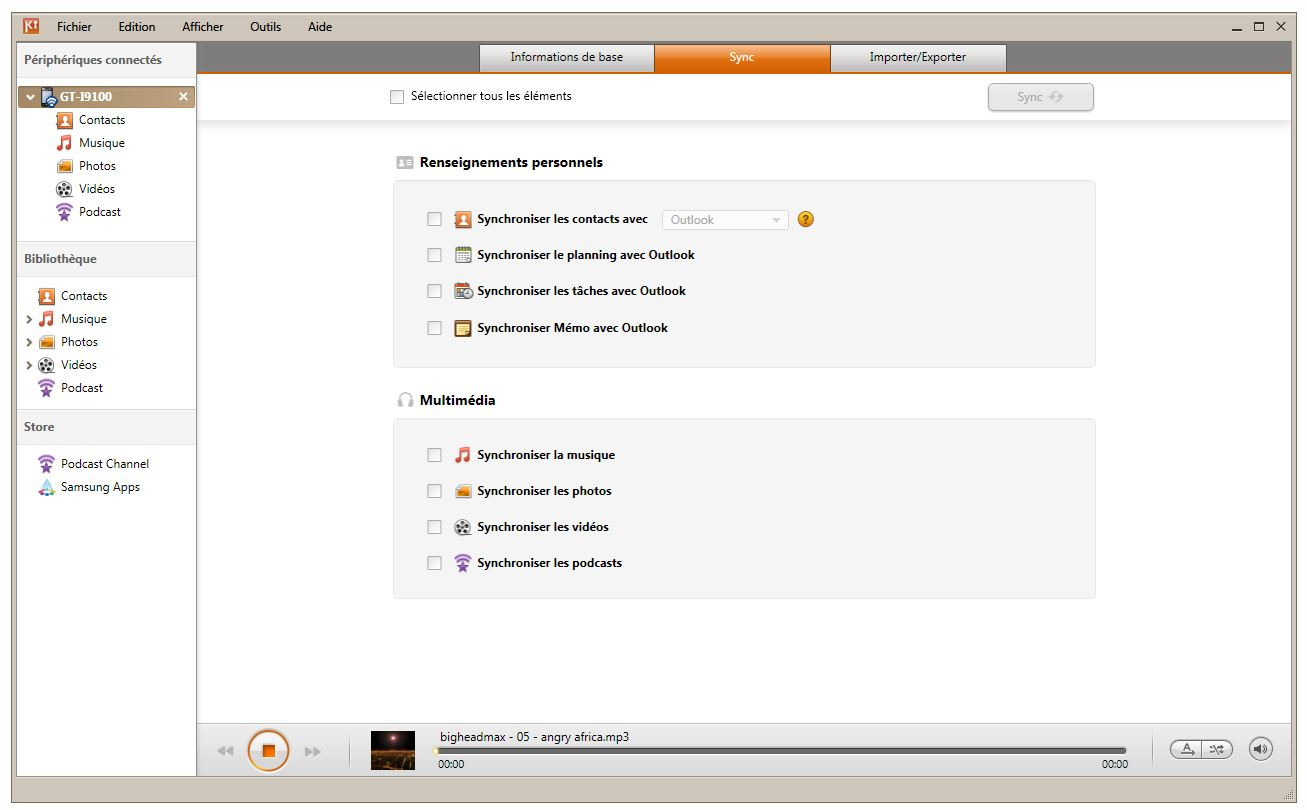Check Sélectionner tous les éléments

click(x=397, y=97)
